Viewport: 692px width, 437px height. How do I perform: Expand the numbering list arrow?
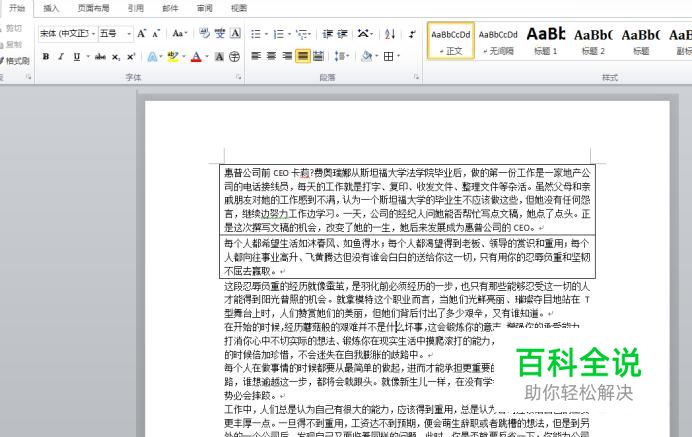[x=290, y=34]
